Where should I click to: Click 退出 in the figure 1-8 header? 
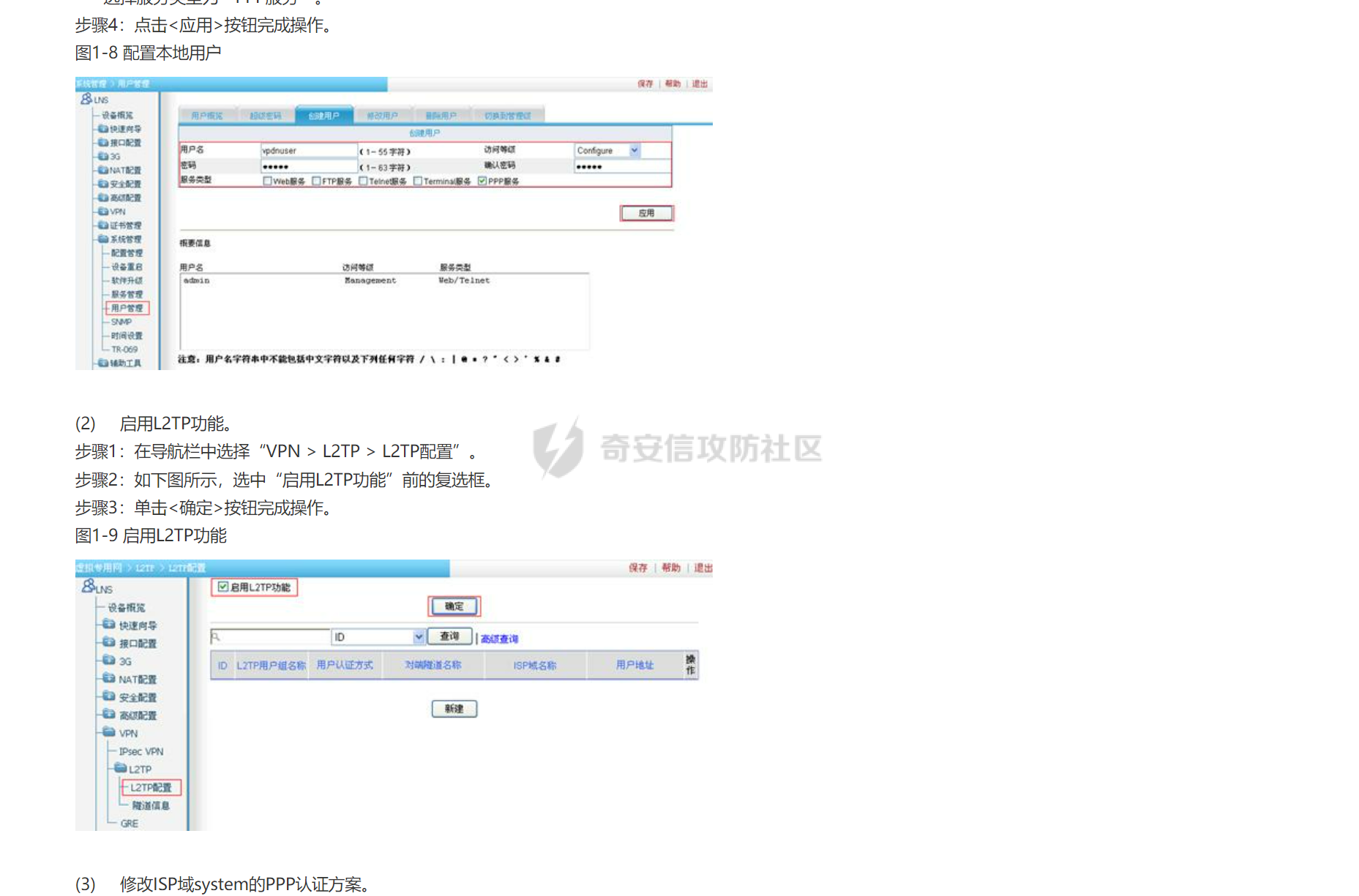pyautogui.click(x=700, y=83)
